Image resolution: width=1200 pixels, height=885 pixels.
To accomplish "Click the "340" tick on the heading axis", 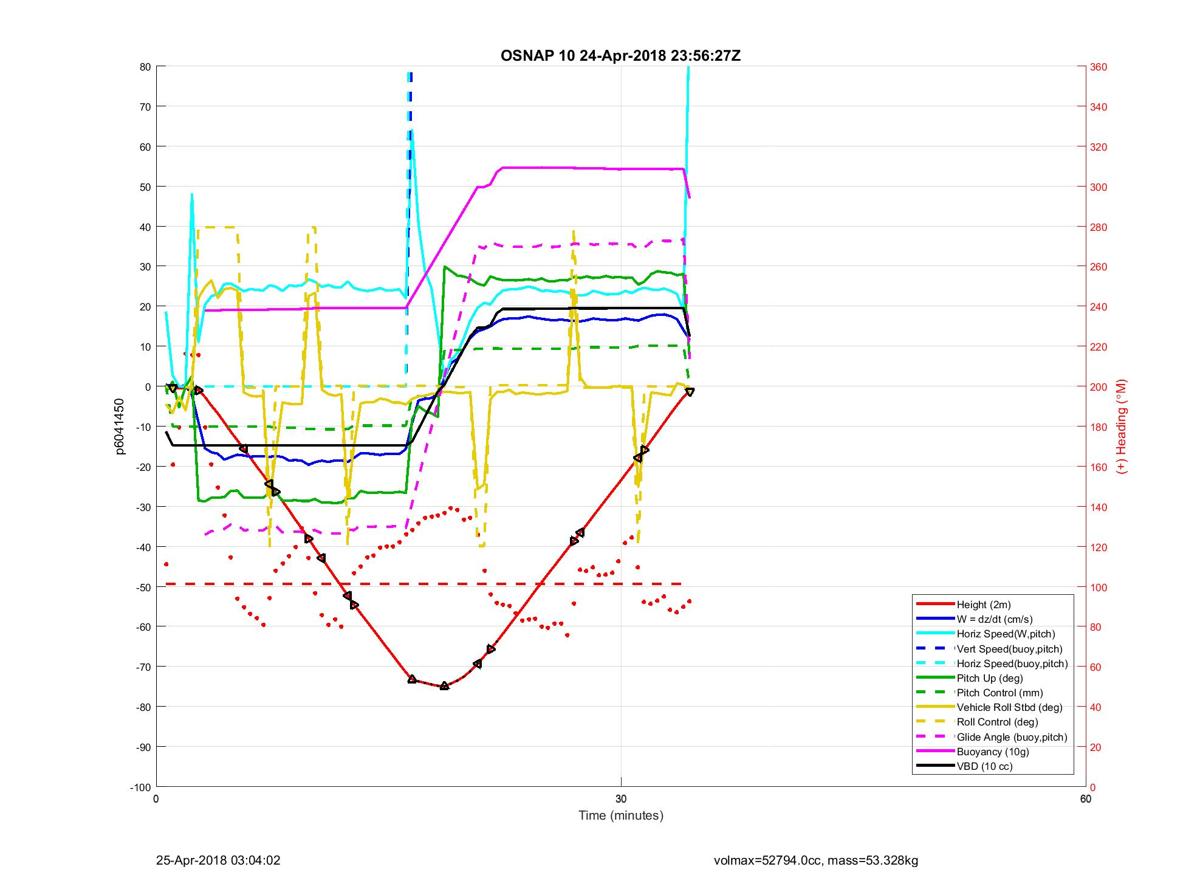I will [x=1100, y=107].
